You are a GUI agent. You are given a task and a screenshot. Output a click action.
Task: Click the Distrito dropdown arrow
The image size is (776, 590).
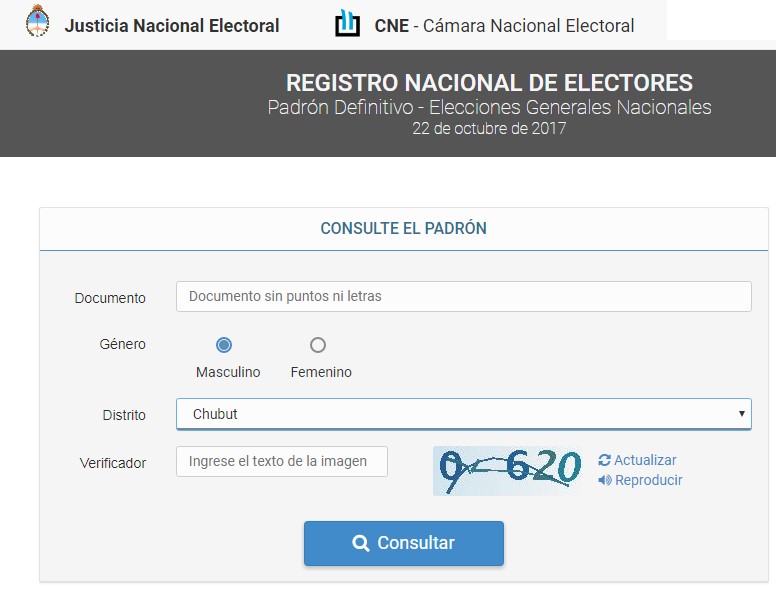(x=741, y=414)
